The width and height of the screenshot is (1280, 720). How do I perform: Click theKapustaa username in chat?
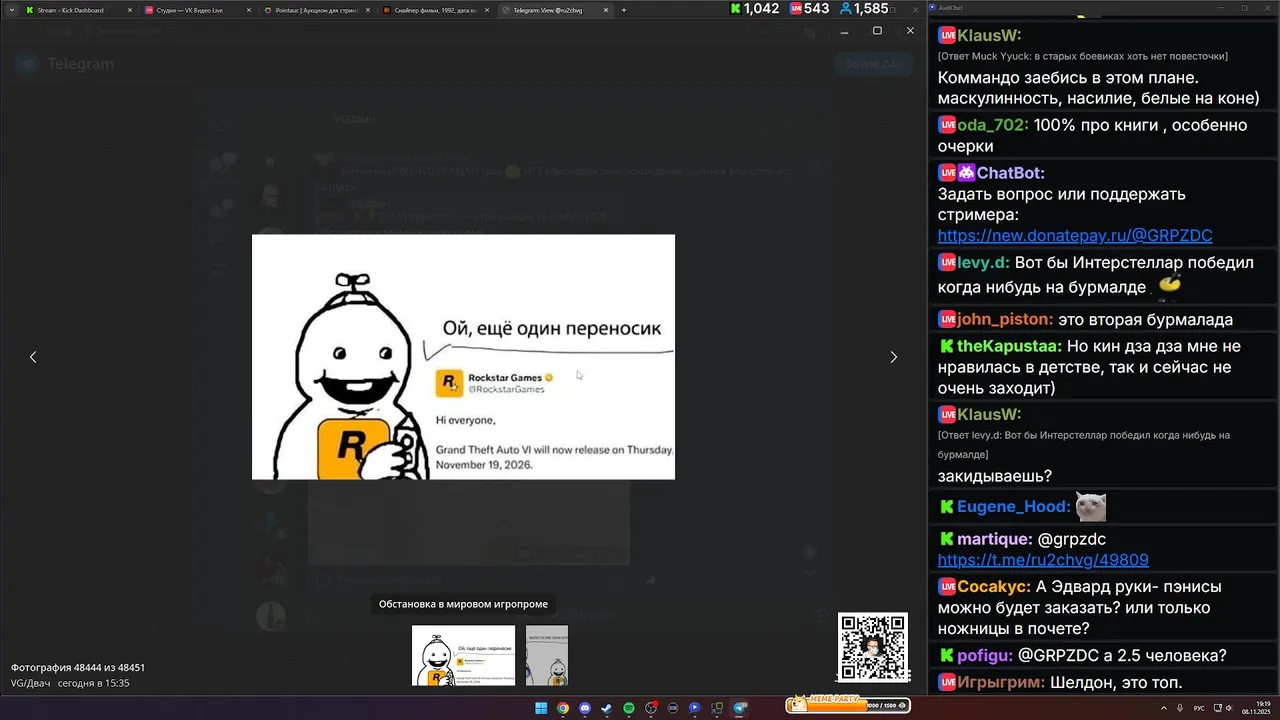[1009, 346]
